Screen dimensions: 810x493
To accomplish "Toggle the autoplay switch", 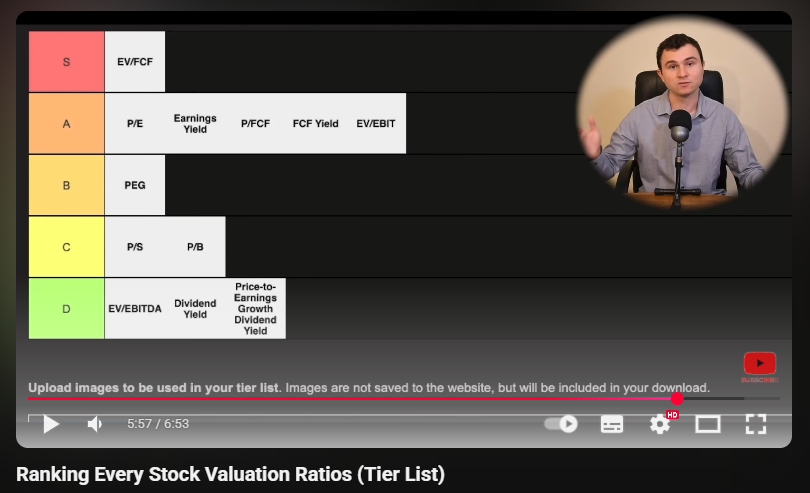I will pyautogui.click(x=561, y=424).
